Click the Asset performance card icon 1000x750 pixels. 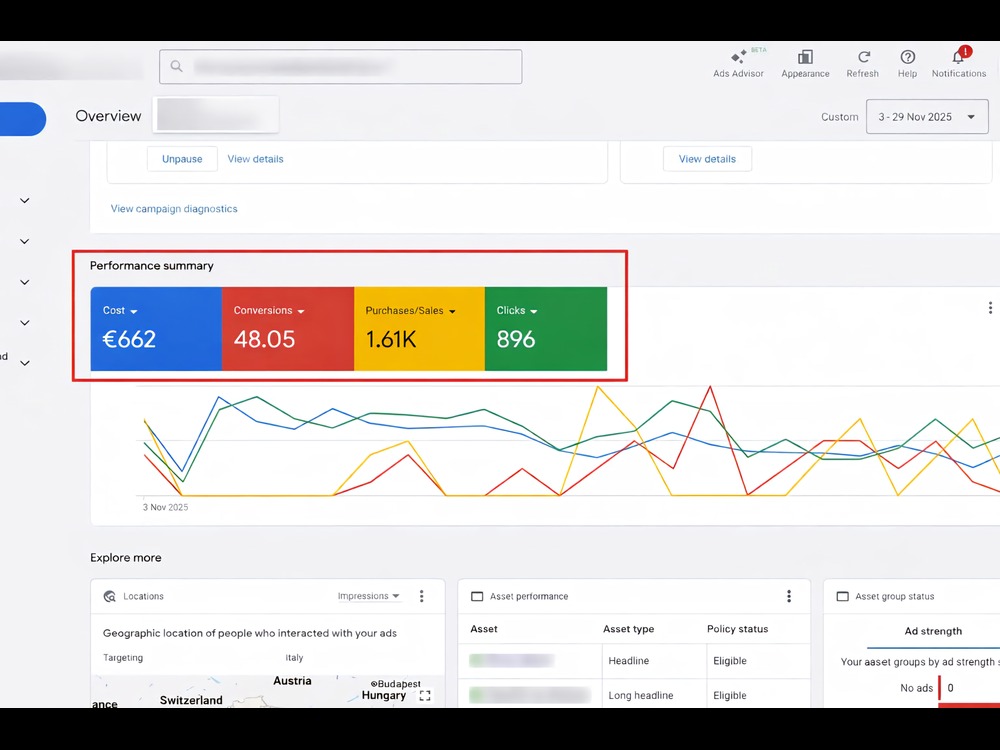click(x=476, y=596)
